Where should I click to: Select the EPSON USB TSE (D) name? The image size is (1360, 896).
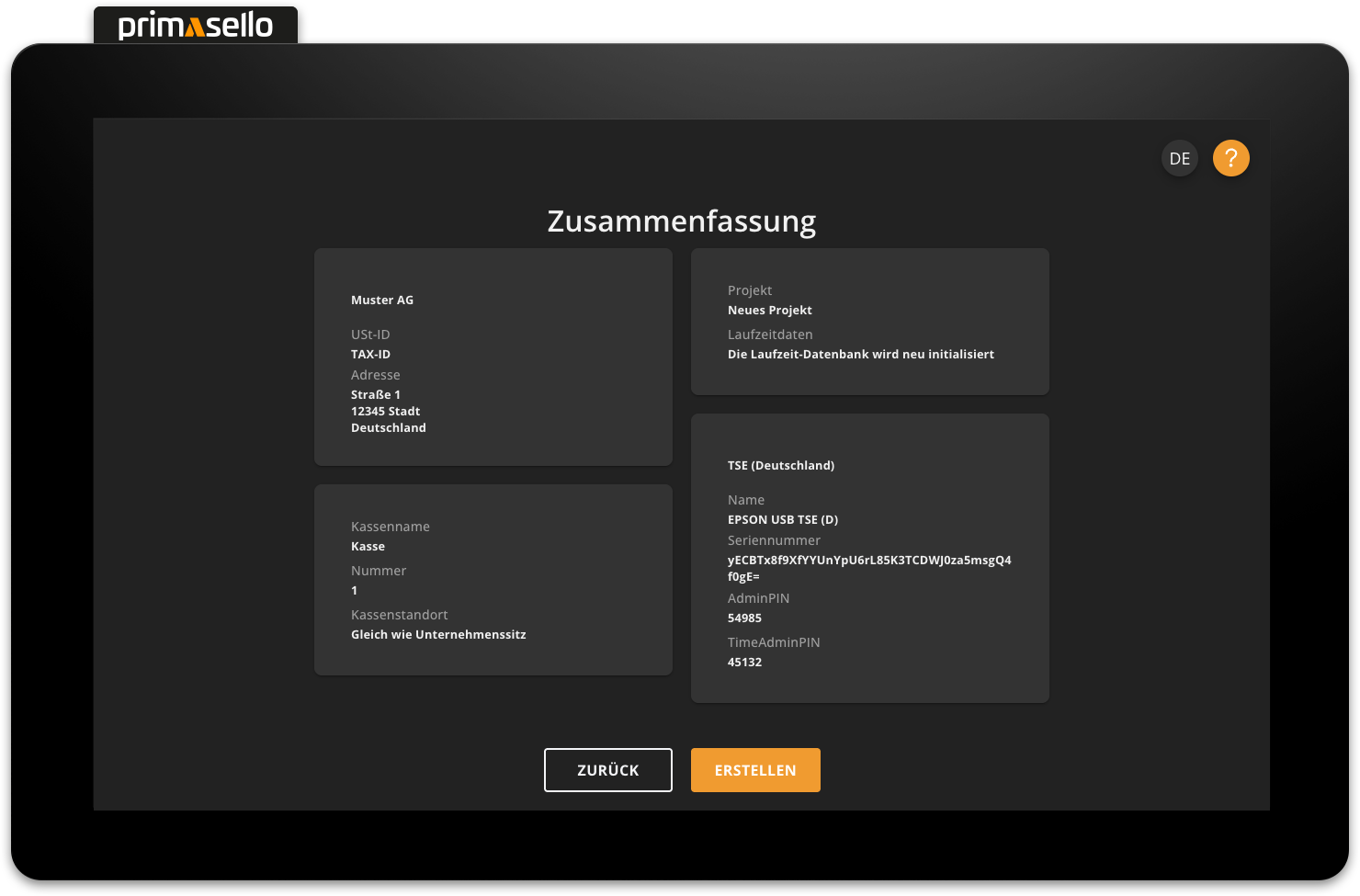point(782,520)
